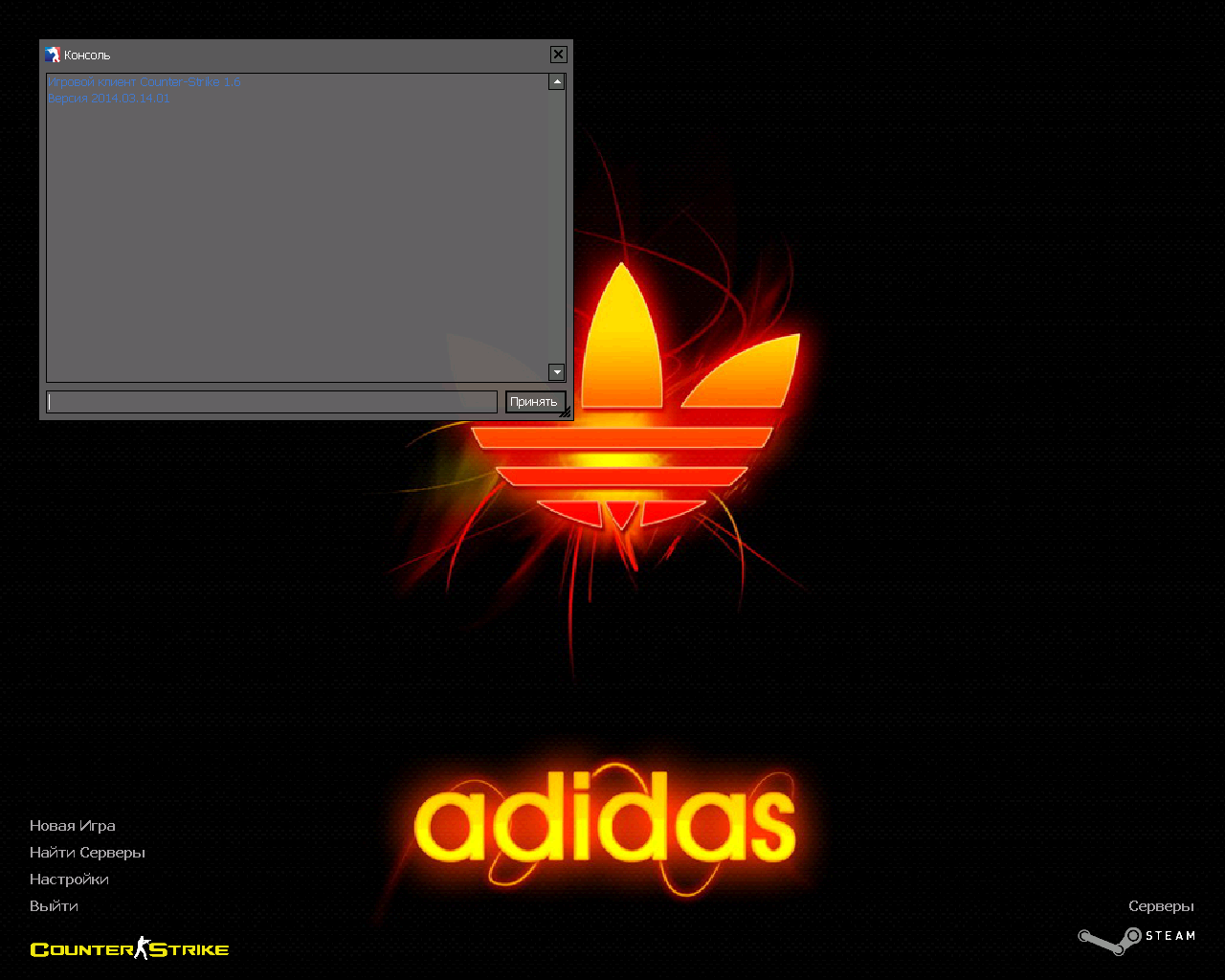Screen dimensions: 1225x980
Task: Select Выйти to quit the game
Action: 54,906
